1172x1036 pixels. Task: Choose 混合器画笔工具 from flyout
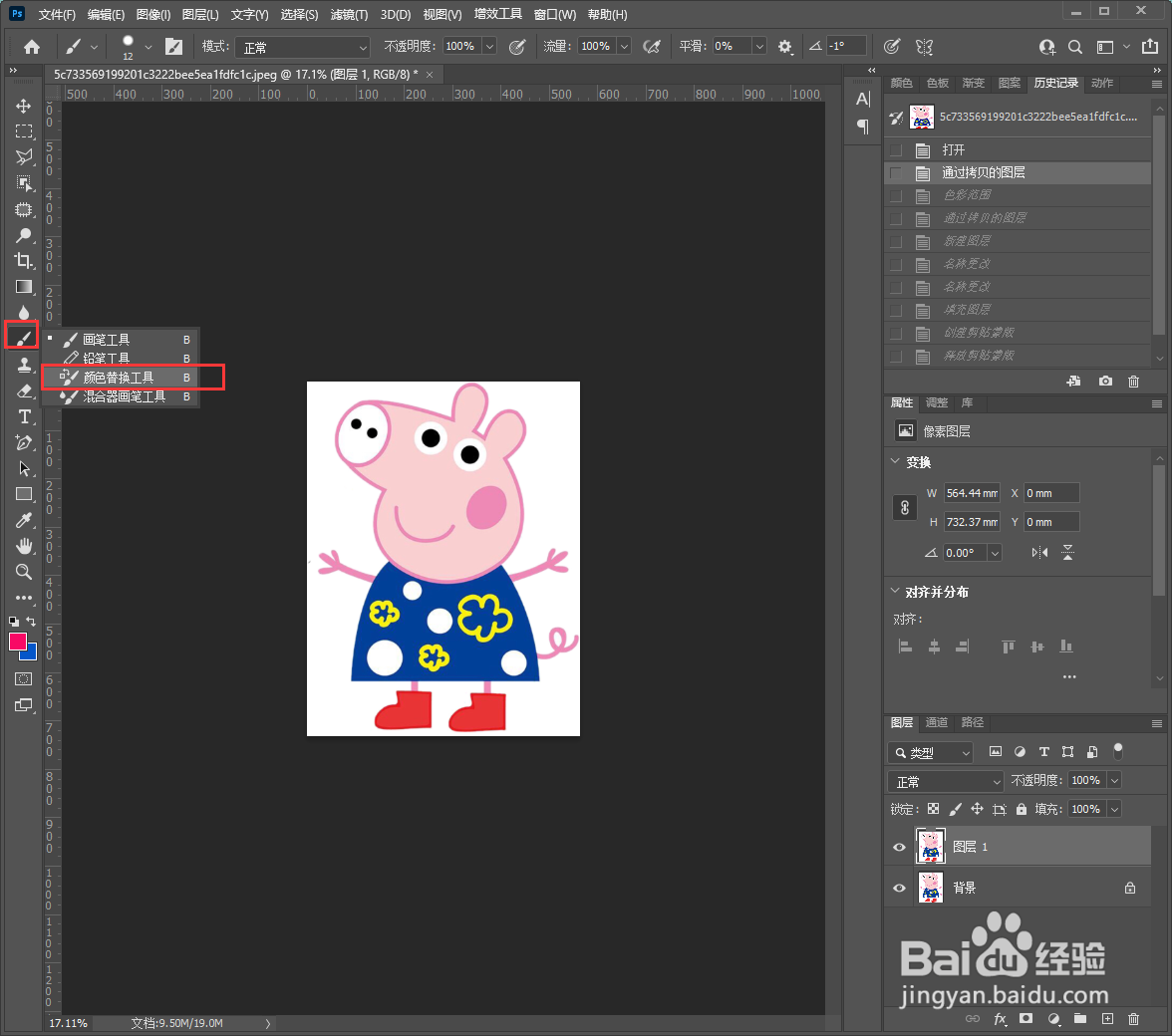122,396
